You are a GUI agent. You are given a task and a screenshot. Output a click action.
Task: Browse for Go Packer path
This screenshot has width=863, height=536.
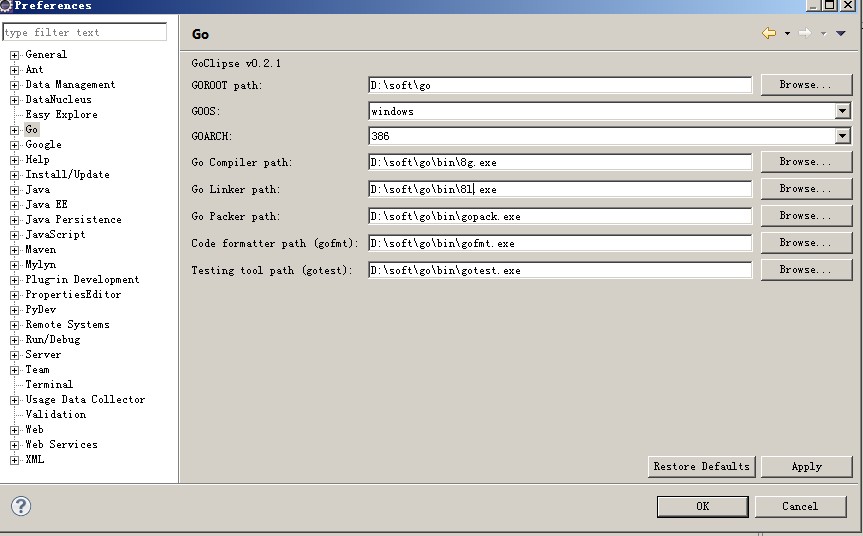(806, 216)
